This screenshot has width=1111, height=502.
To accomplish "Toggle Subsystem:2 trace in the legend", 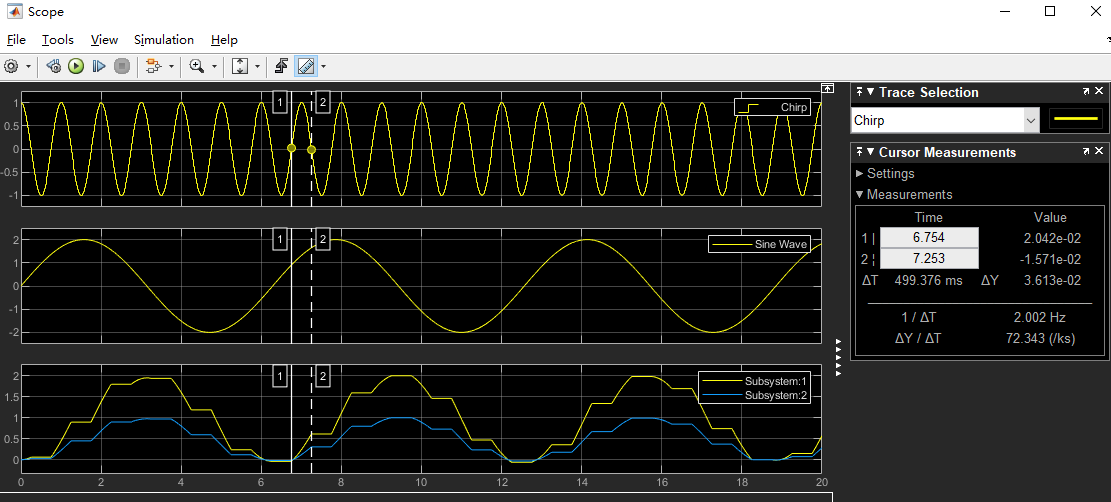I will pyautogui.click(x=754, y=395).
